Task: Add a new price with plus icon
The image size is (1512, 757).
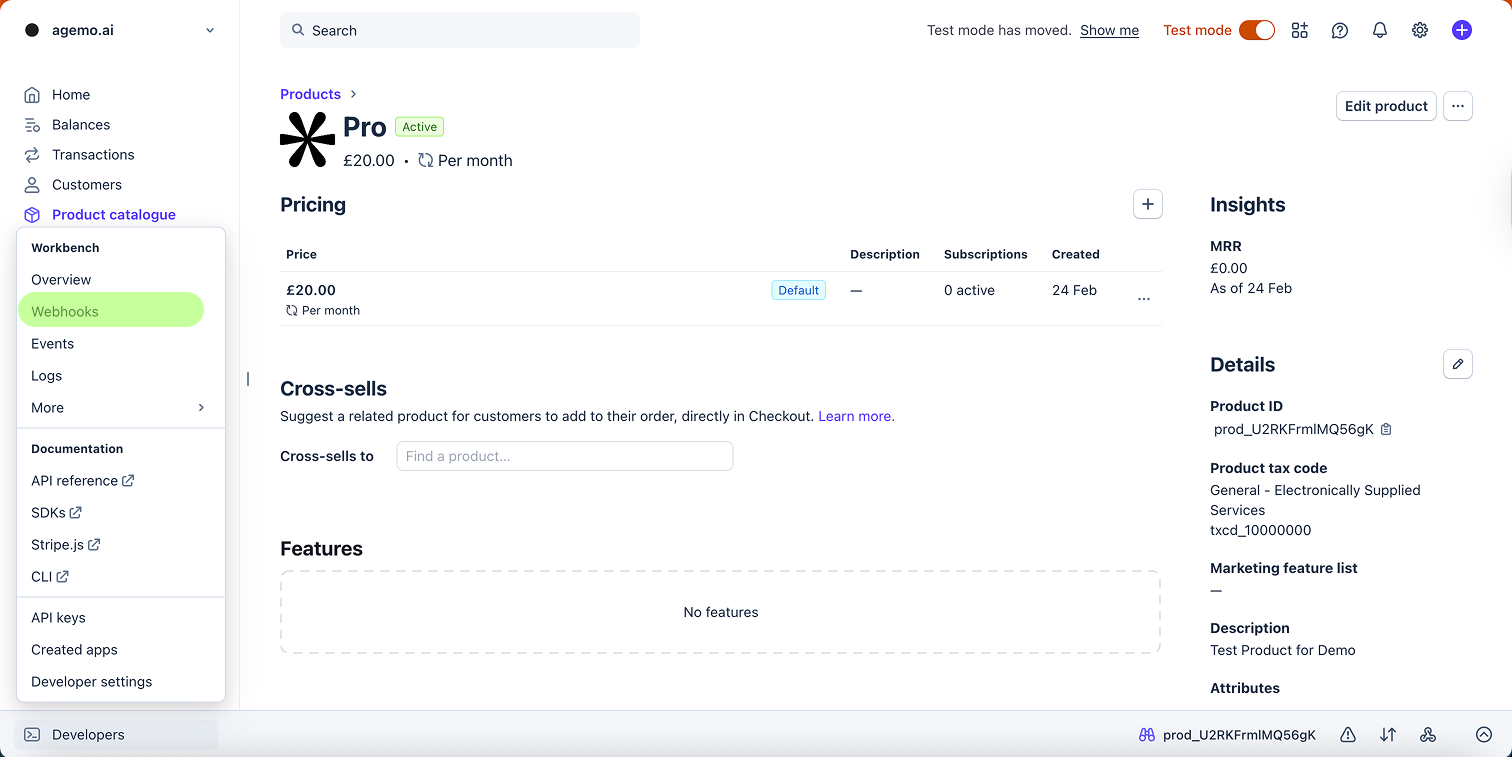Action: click(1148, 204)
